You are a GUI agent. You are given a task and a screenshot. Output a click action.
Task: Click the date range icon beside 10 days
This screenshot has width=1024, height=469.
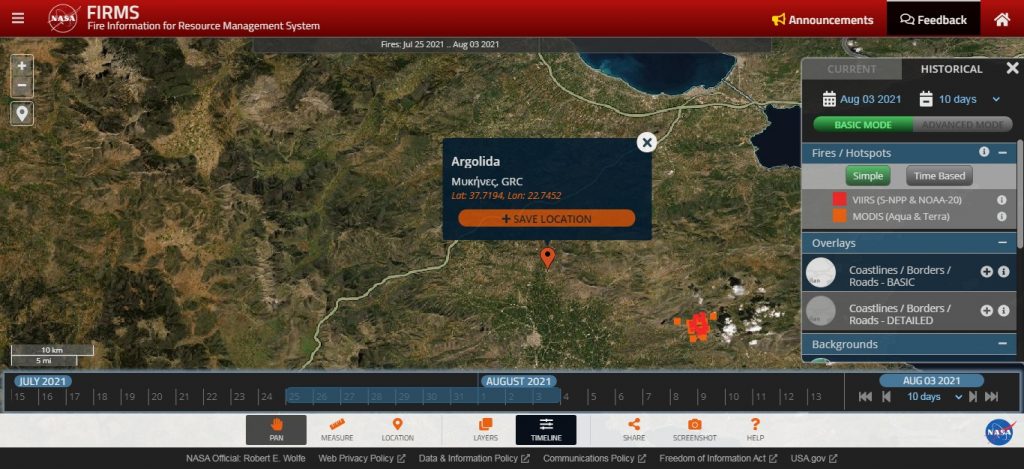pyautogui.click(x=926, y=99)
